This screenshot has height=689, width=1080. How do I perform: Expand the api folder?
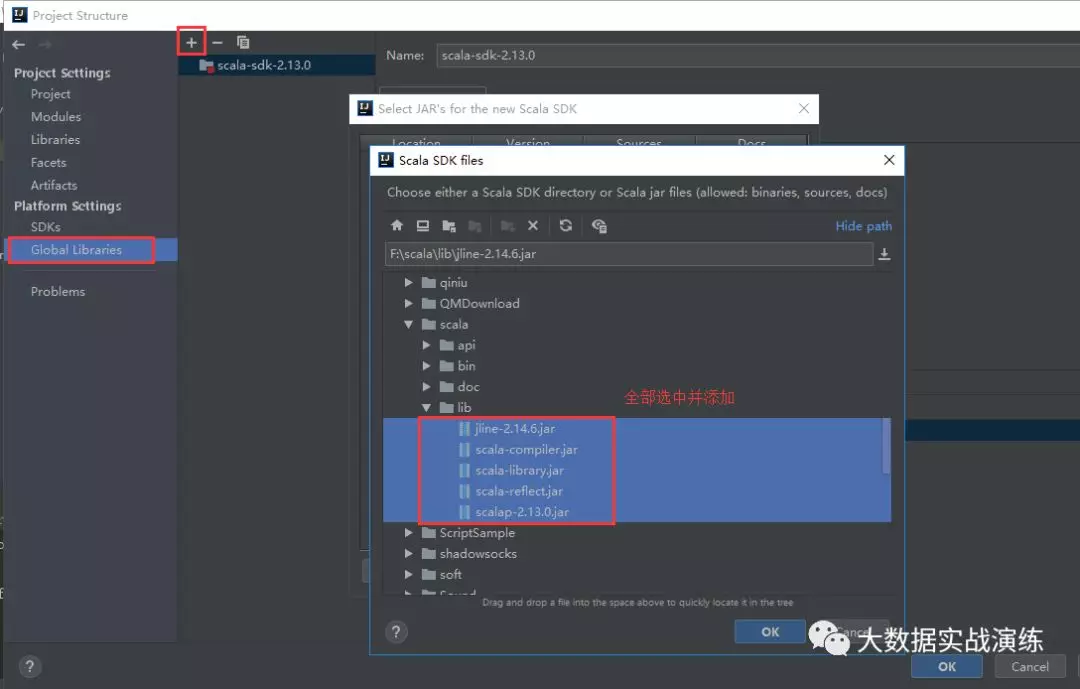click(426, 345)
